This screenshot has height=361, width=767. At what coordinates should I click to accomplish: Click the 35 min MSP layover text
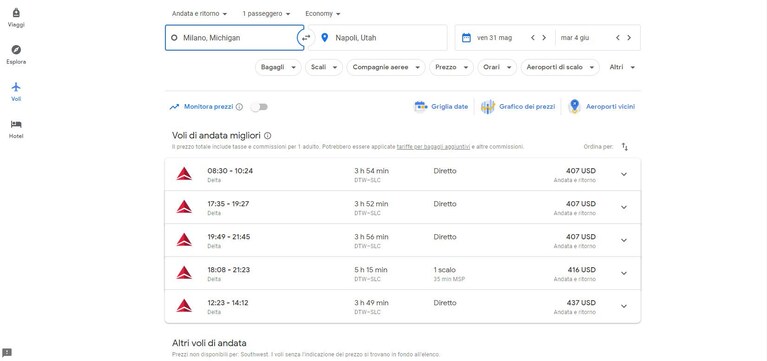coord(449,279)
